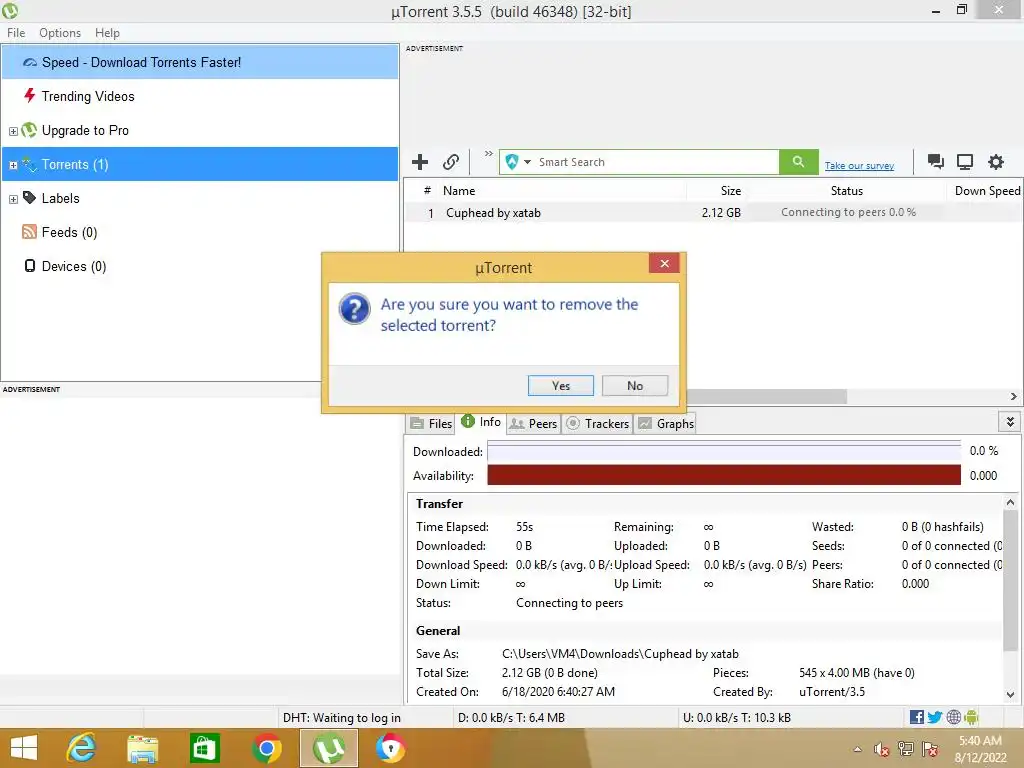This screenshot has height=768, width=1024.
Task: Click the Labels tag icon
Action: pyautogui.click(x=29, y=197)
